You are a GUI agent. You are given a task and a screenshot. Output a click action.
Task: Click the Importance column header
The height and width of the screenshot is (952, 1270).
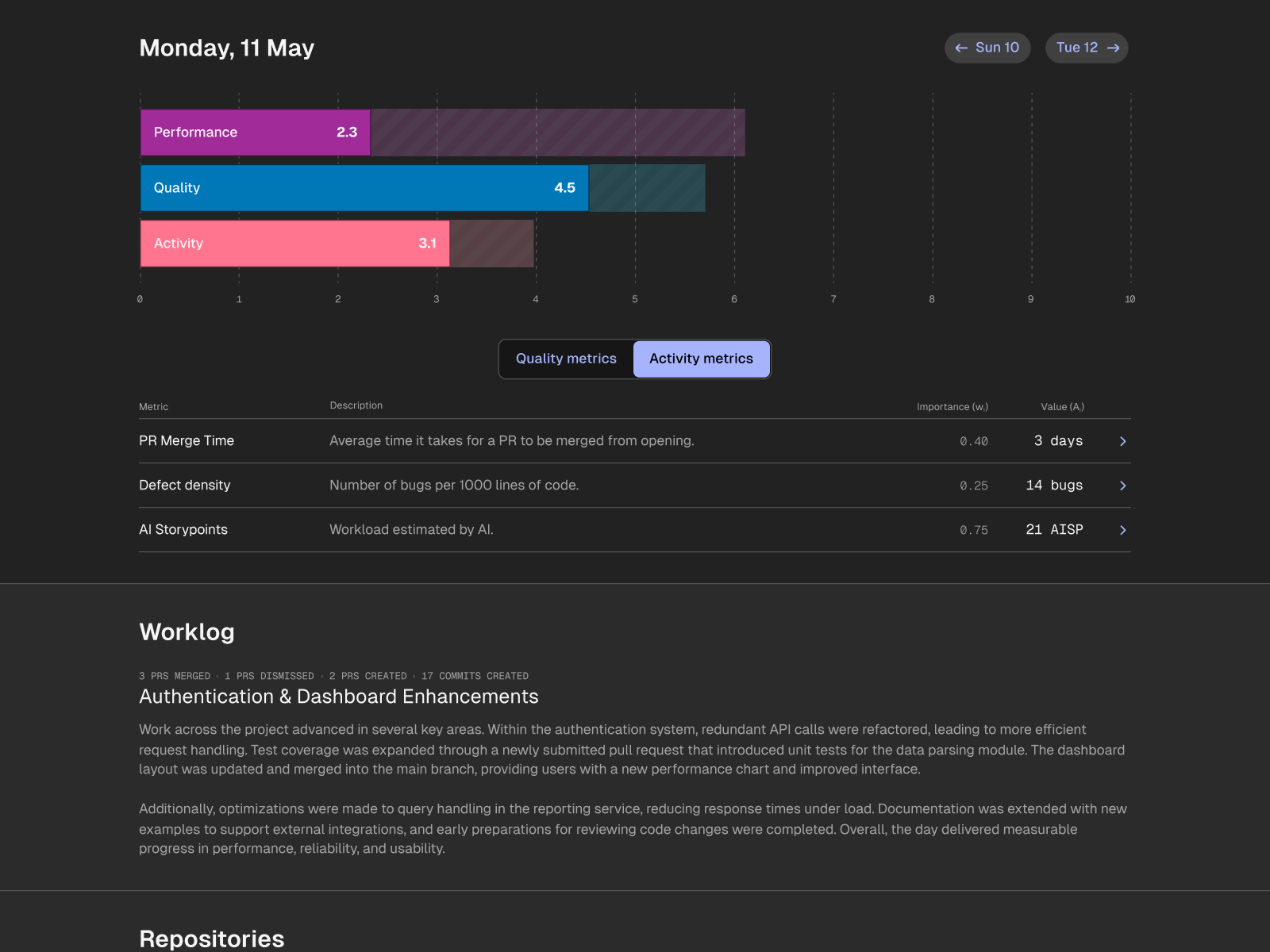[x=952, y=407]
